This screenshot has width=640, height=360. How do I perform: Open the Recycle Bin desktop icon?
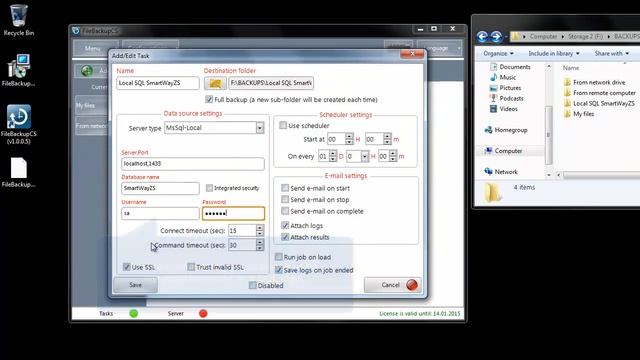(x=18, y=20)
